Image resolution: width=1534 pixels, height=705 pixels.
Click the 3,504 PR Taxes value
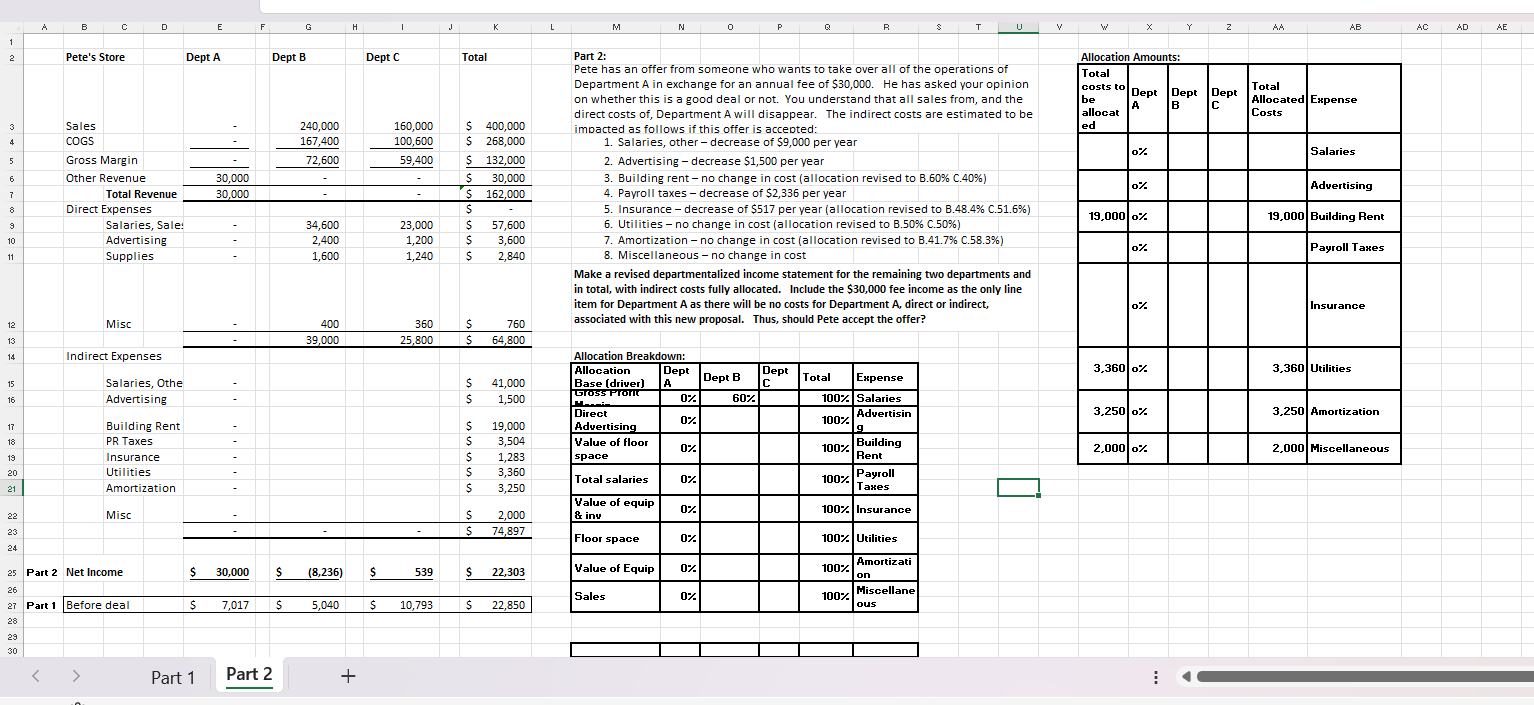tap(511, 441)
